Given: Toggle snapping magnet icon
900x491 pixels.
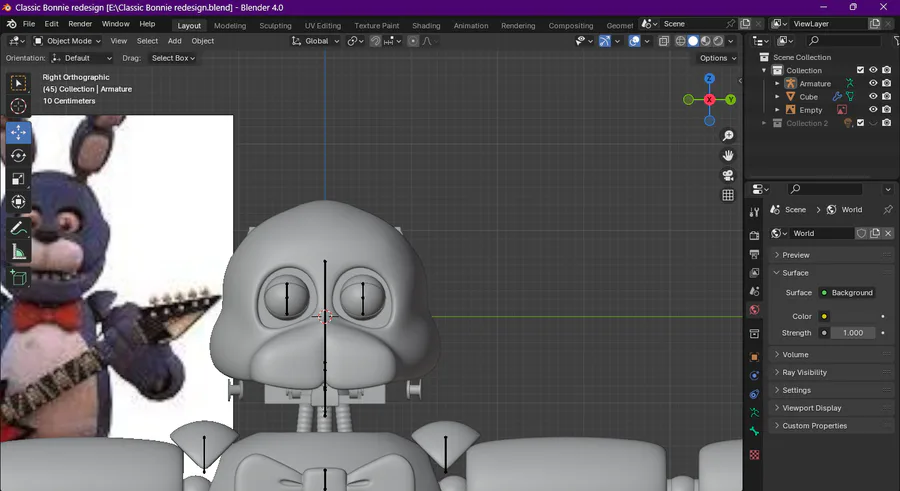Looking at the screenshot, I should point(375,41).
